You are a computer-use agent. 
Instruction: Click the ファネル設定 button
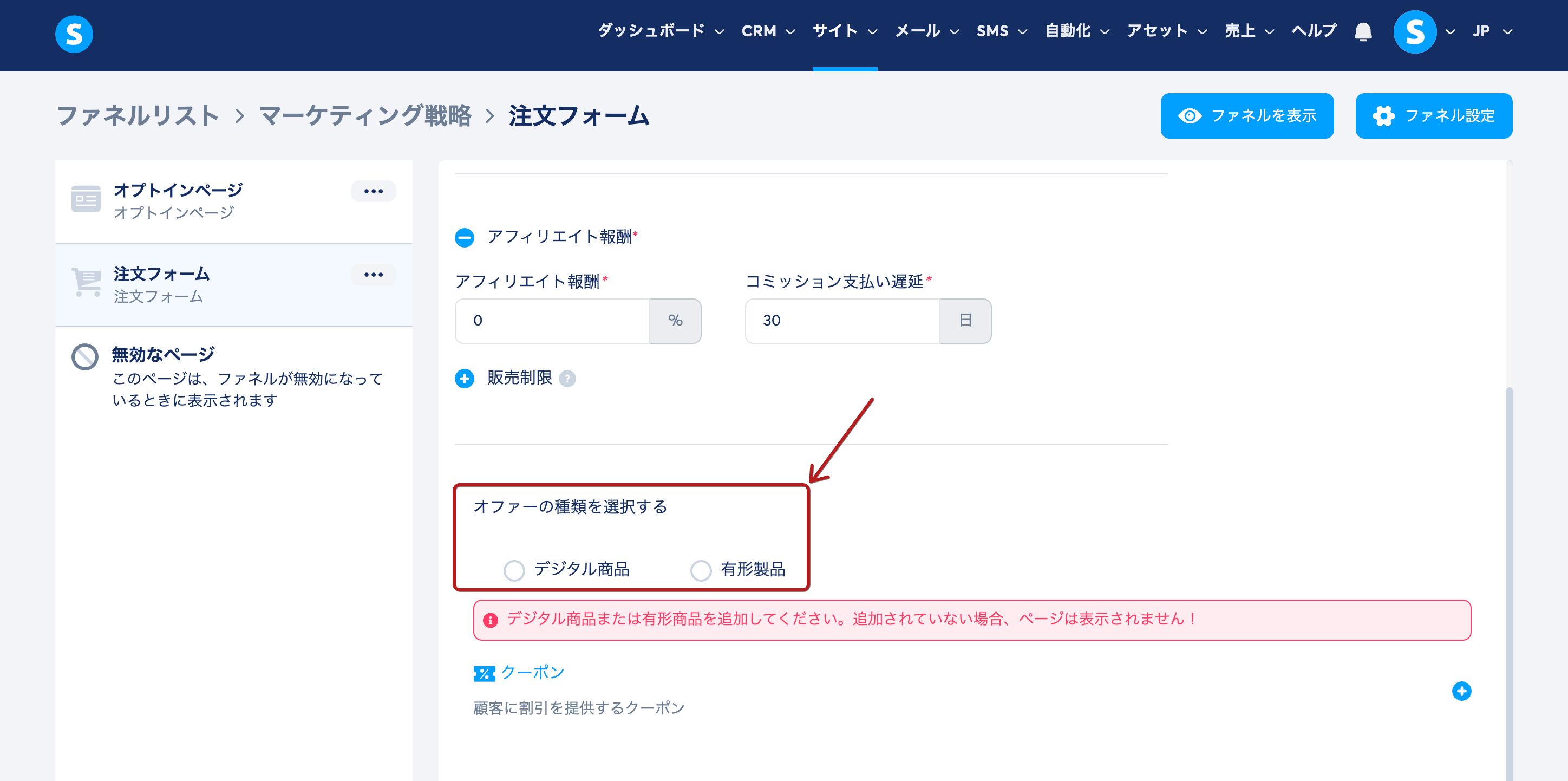1434,116
